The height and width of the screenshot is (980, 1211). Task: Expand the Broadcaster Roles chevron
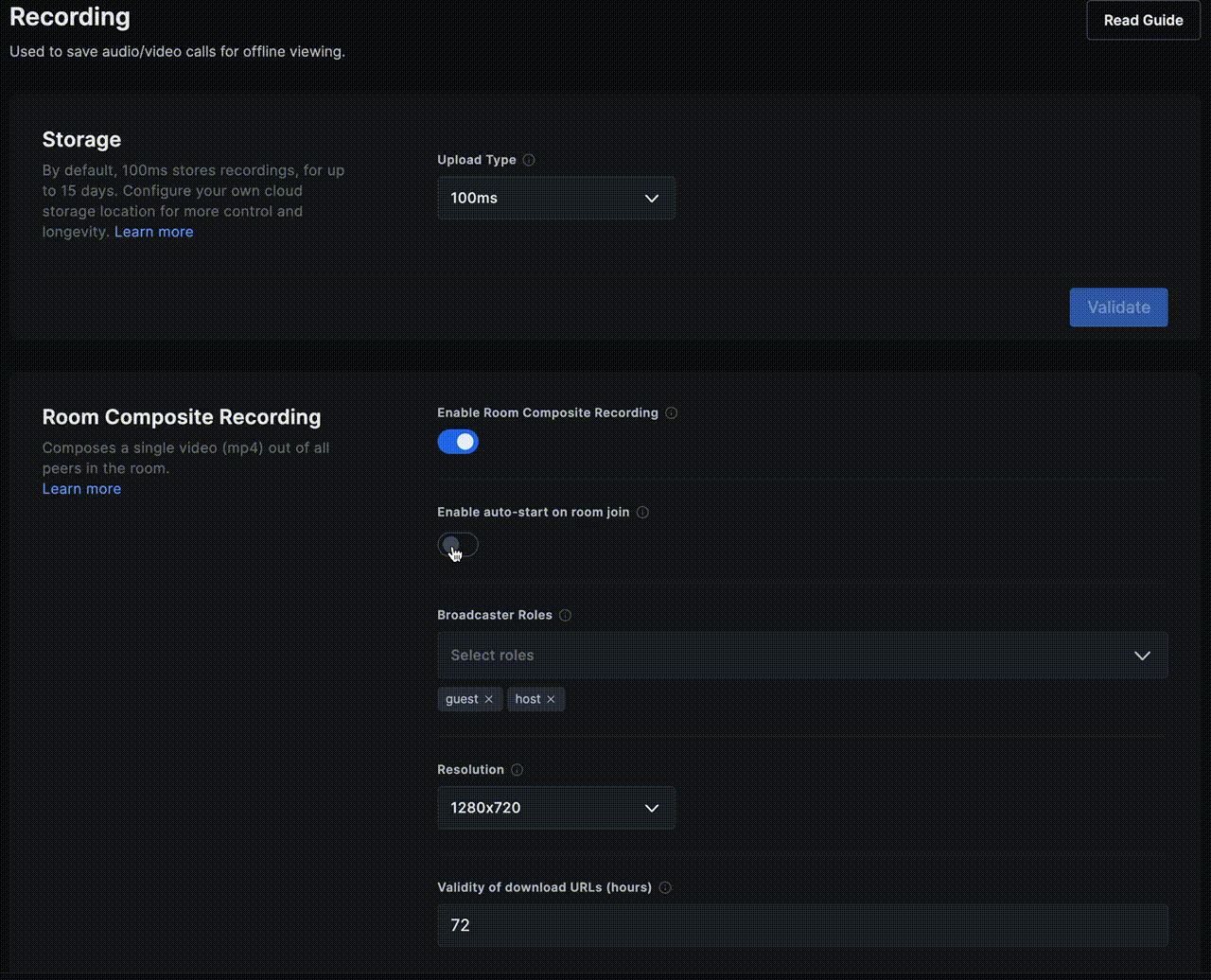[1143, 655]
